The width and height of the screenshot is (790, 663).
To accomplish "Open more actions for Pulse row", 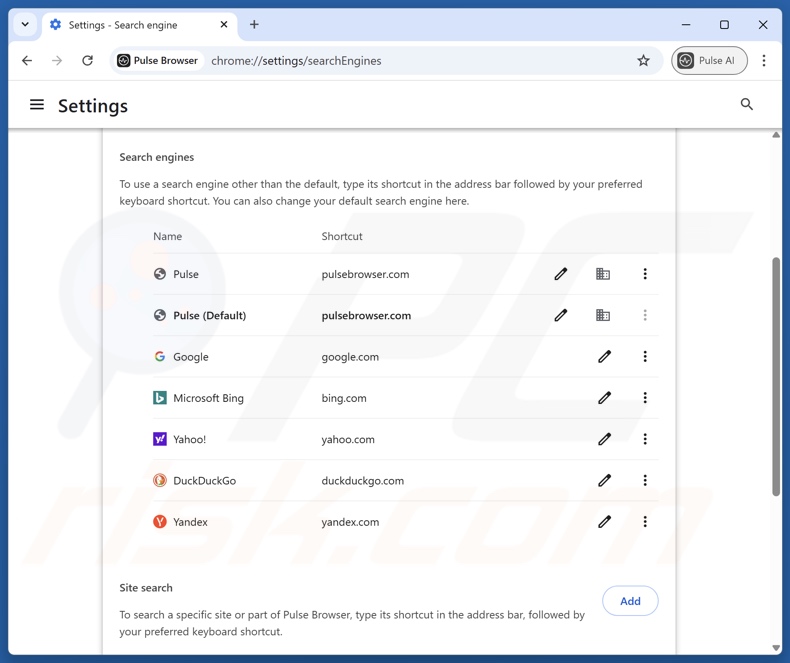I will pyautogui.click(x=645, y=274).
